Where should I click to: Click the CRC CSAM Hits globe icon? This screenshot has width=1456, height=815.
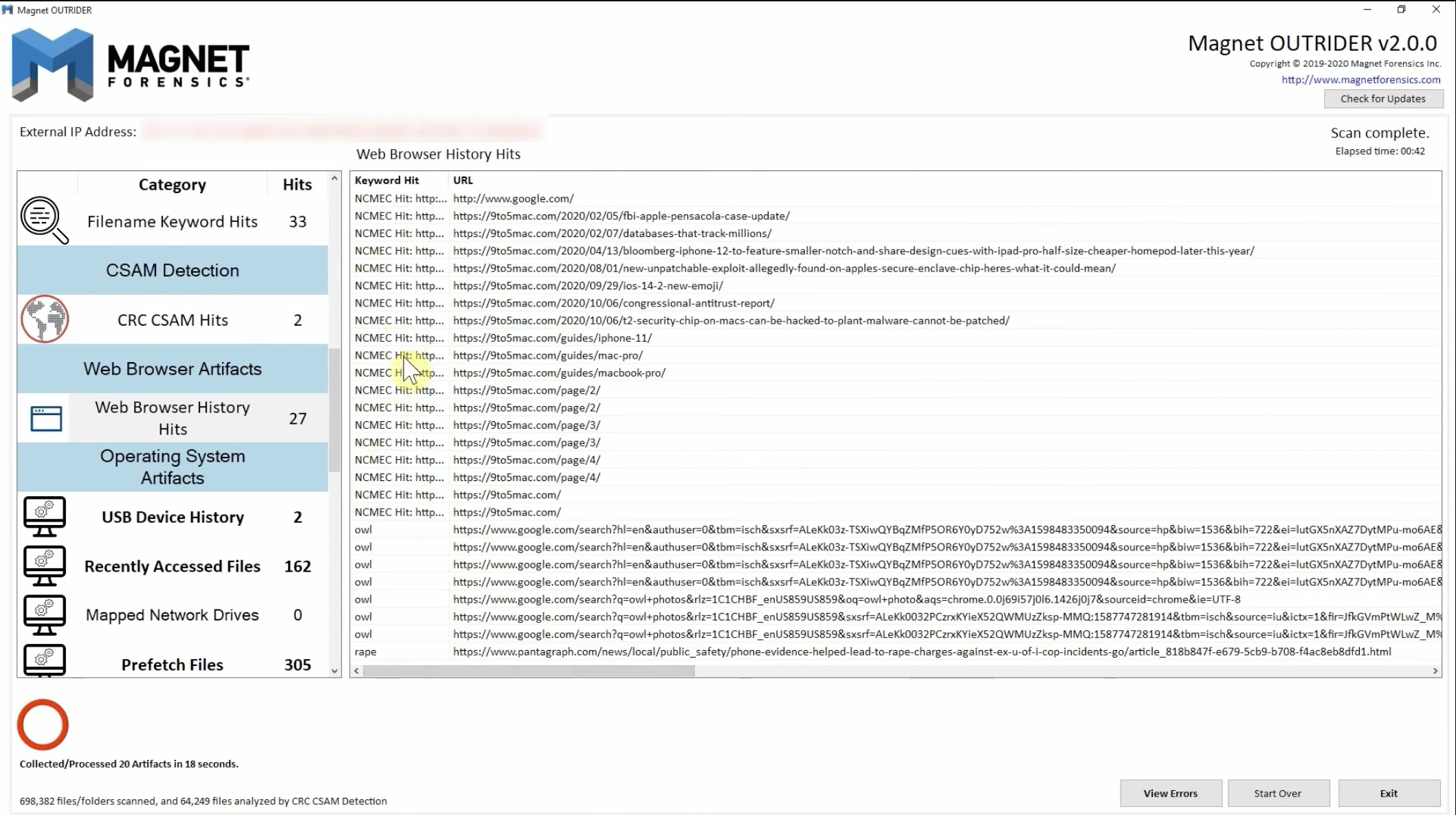pyautogui.click(x=45, y=319)
